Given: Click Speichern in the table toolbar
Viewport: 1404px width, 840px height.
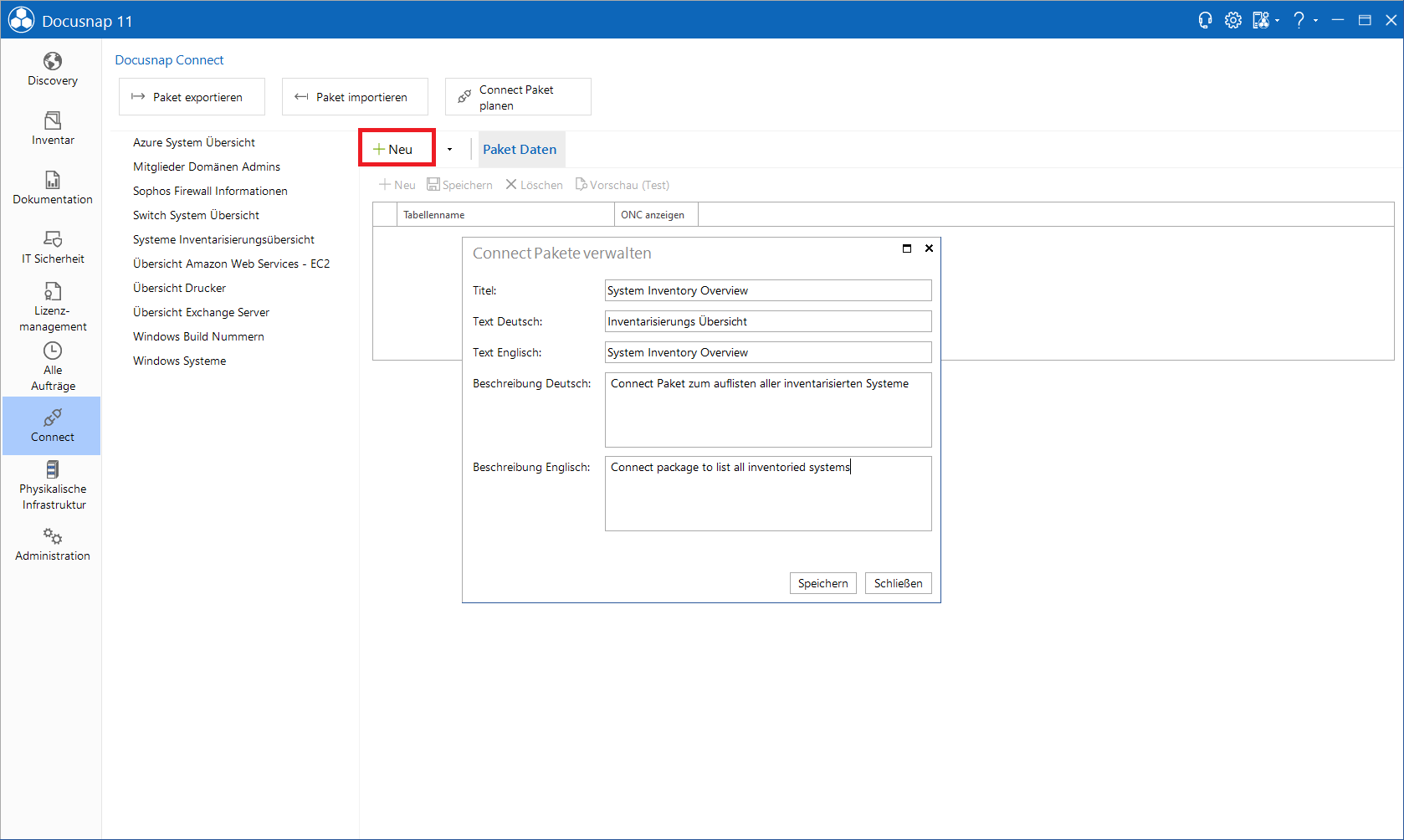Looking at the screenshot, I should pos(459,185).
